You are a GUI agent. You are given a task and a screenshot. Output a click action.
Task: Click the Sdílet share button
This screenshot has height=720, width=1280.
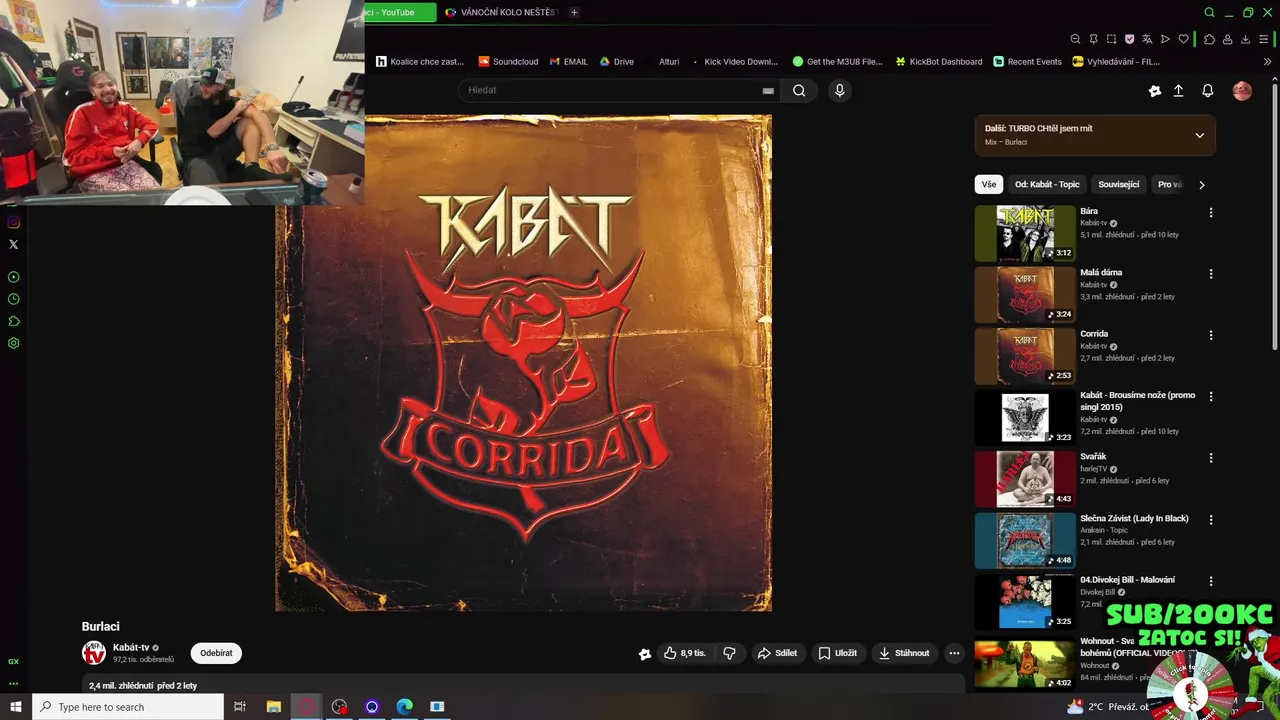pos(778,653)
